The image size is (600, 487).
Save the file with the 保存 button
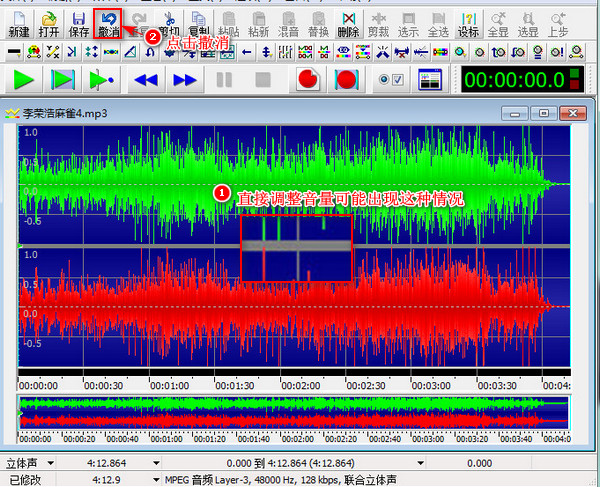click(79, 24)
